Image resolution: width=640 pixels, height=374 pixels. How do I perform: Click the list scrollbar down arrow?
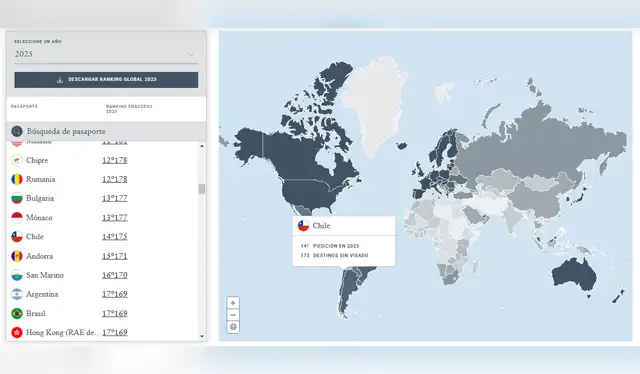202,336
